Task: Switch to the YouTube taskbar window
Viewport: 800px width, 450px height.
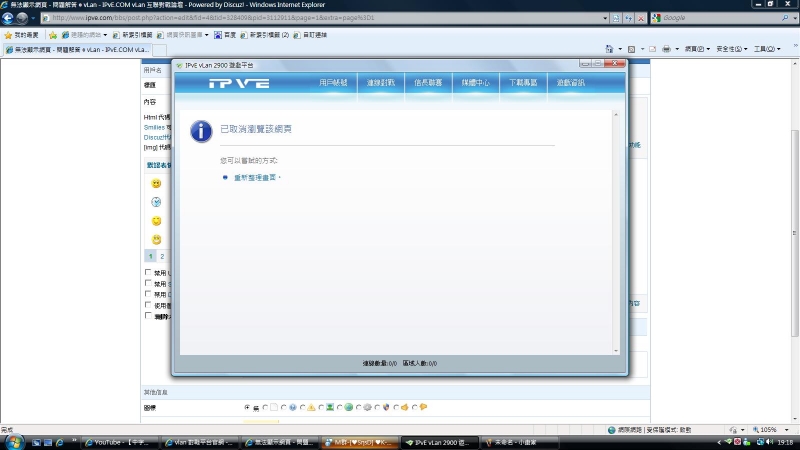Action: click(118, 442)
